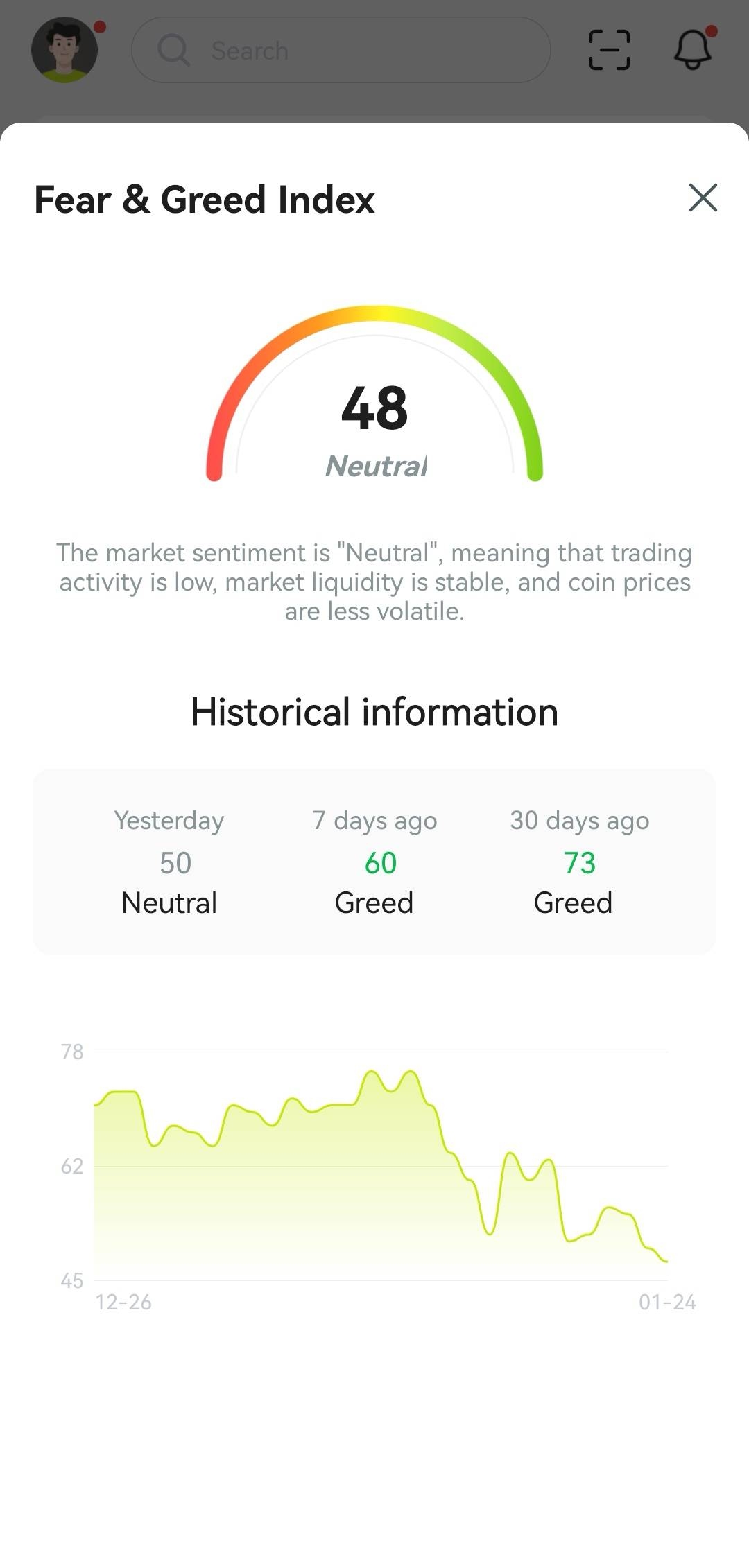The height and width of the screenshot is (1568, 749).
Task: Tap the Historical information heading
Action: 374,712
